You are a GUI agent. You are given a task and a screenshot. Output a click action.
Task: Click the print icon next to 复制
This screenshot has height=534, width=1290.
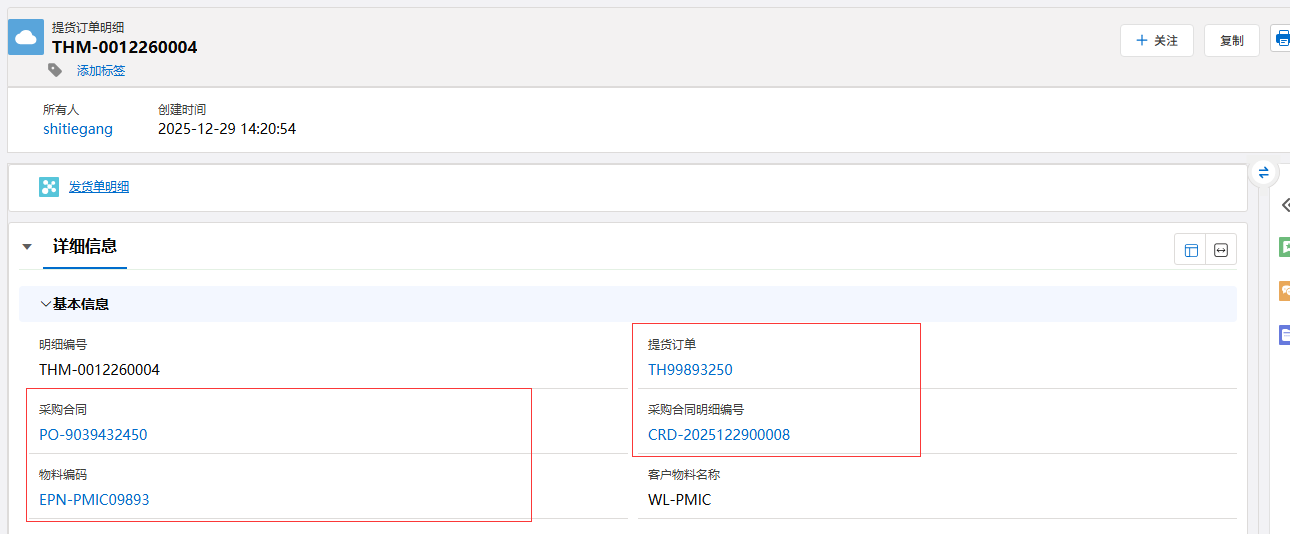point(1281,39)
